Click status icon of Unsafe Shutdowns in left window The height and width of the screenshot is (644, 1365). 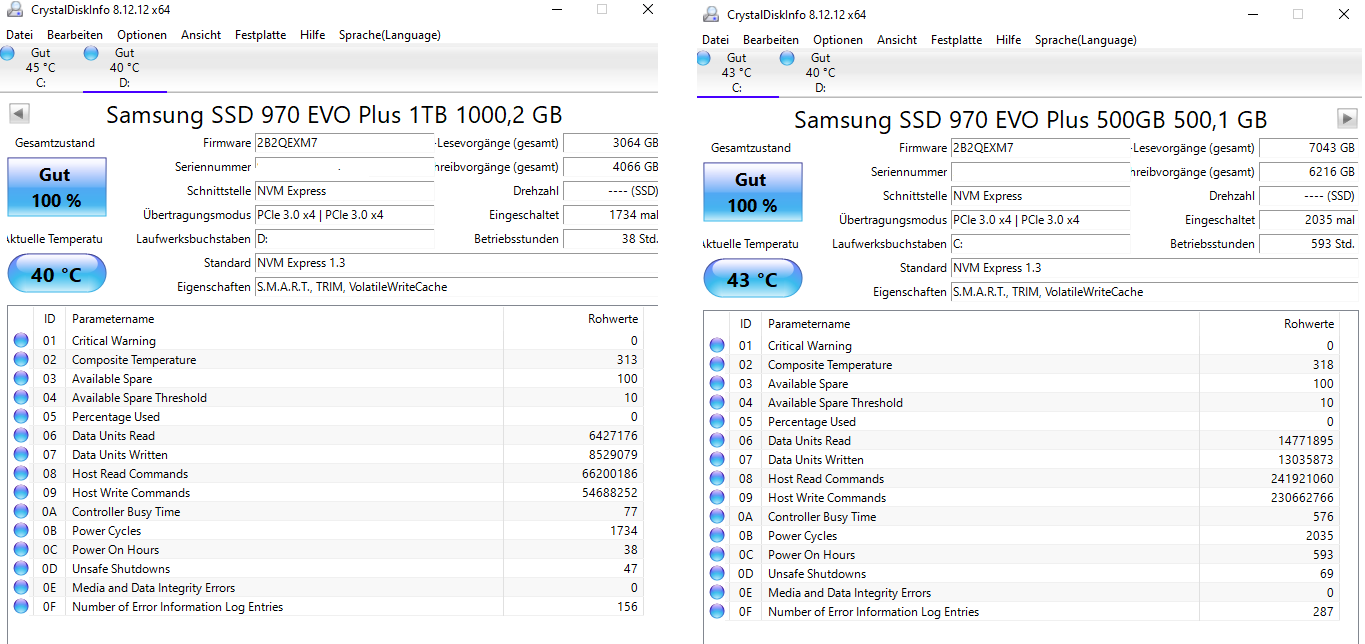coord(21,569)
